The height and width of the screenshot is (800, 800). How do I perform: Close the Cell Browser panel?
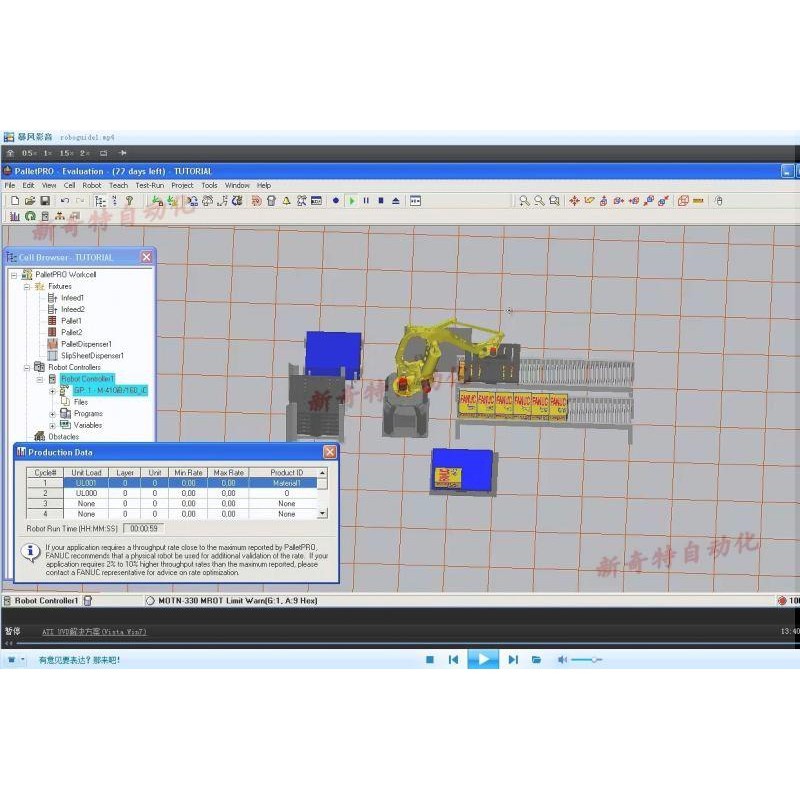[x=146, y=257]
